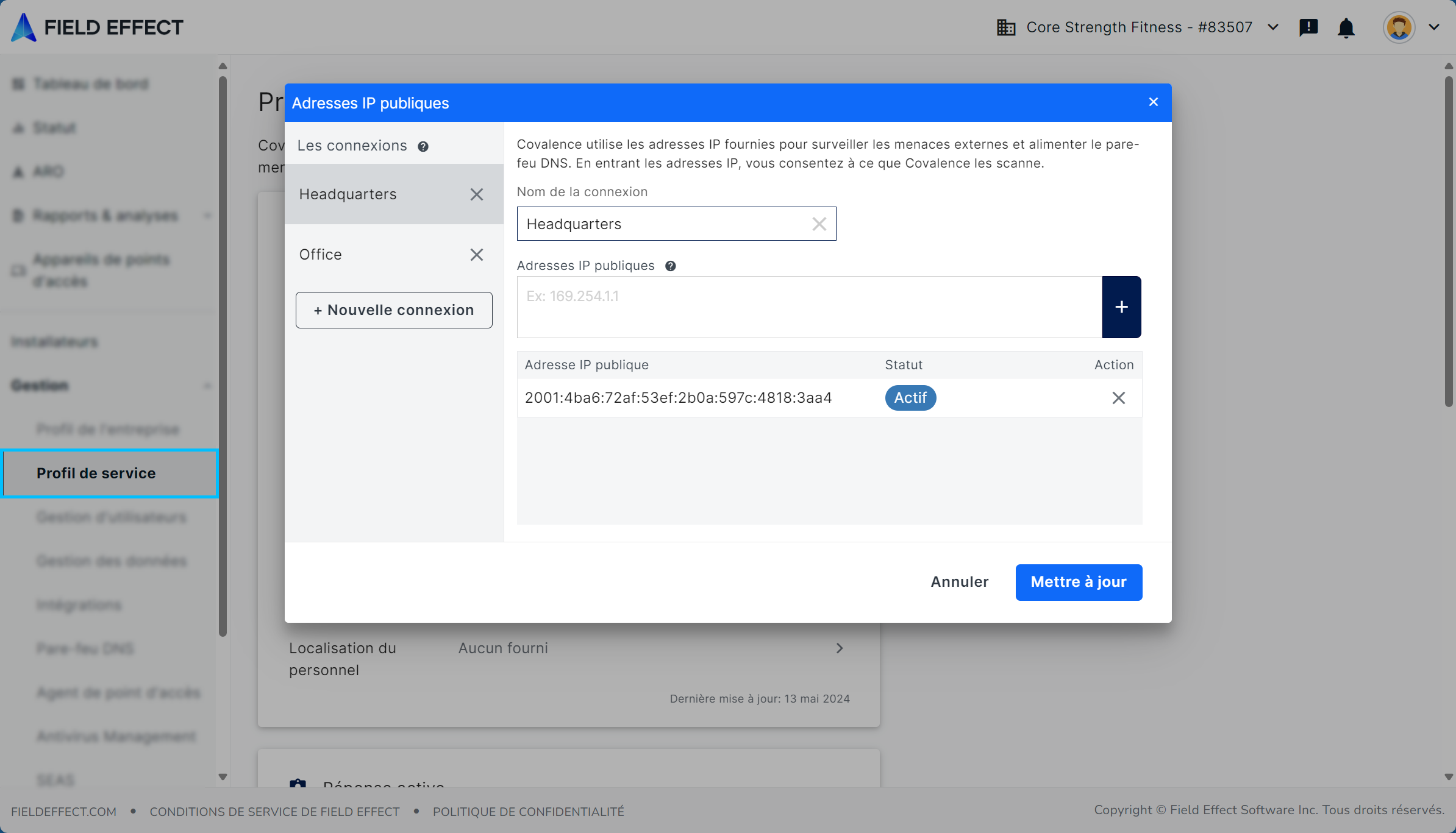1456x833 pixels.
Task: Expand the Localisation du personnel row chevron
Action: click(840, 648)
